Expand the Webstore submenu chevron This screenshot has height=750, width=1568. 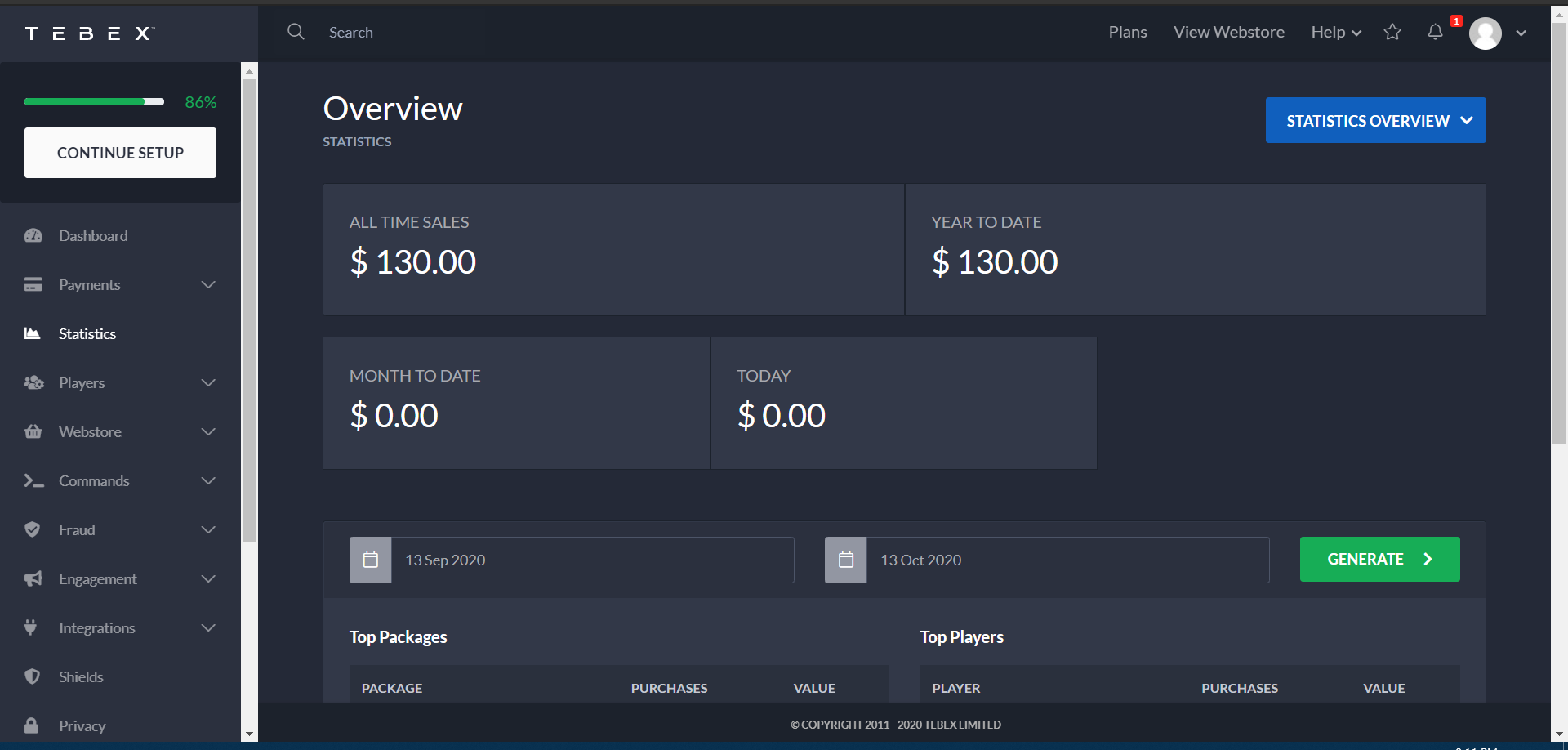coord(208,431)
